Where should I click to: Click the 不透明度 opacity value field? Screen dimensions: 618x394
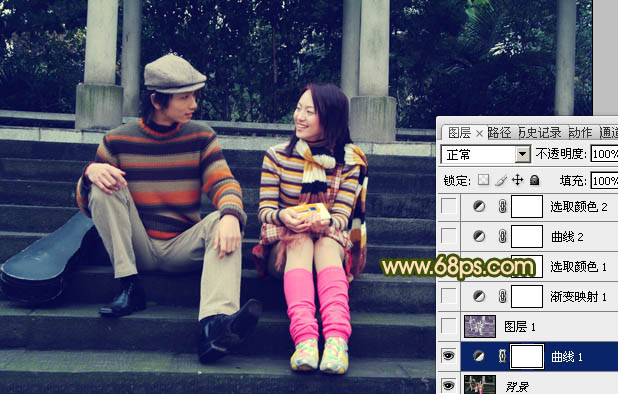click(604, 154)
